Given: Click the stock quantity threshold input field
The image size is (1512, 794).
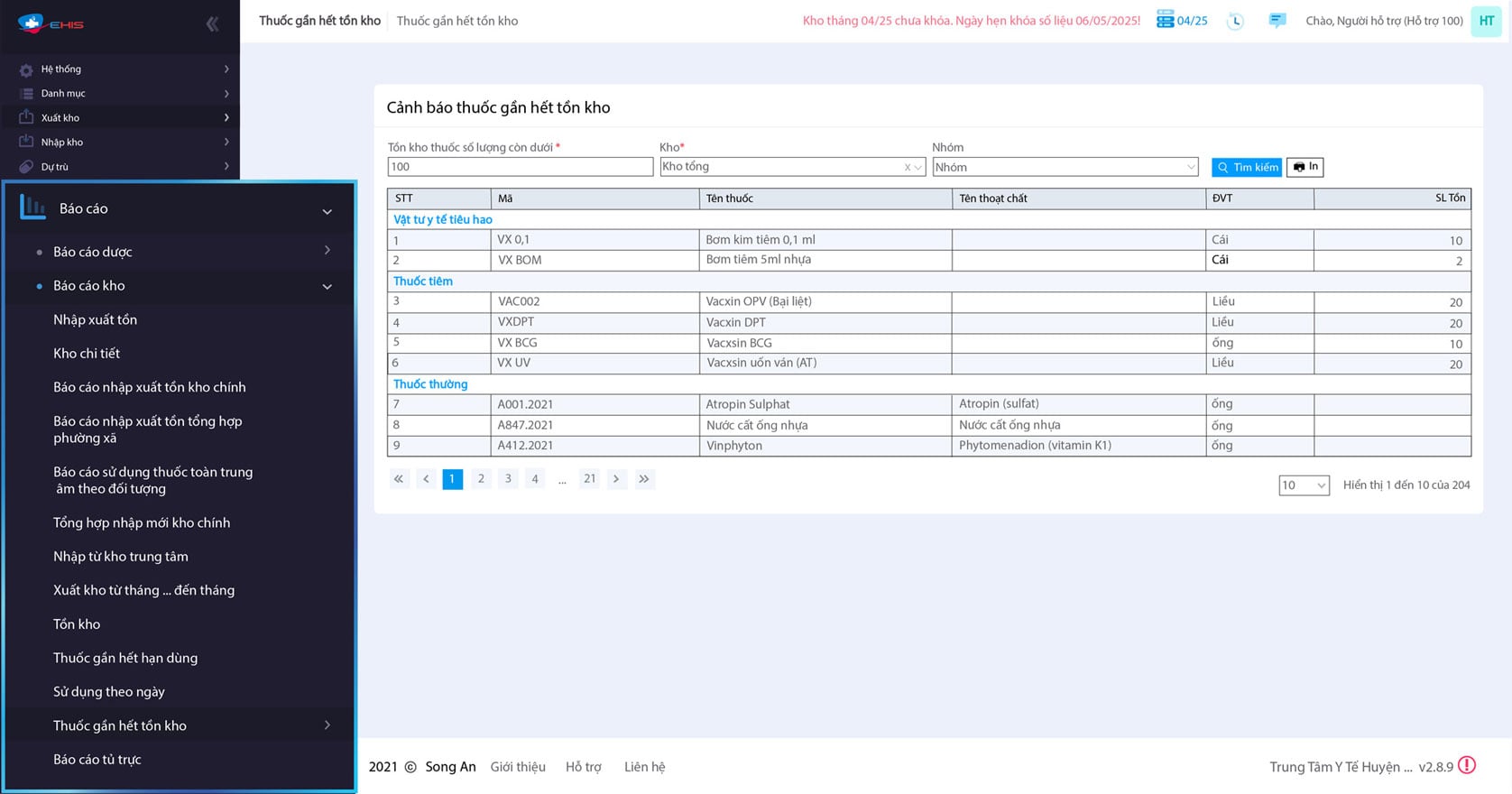Looking at the screenshot, I should (520, 167).
